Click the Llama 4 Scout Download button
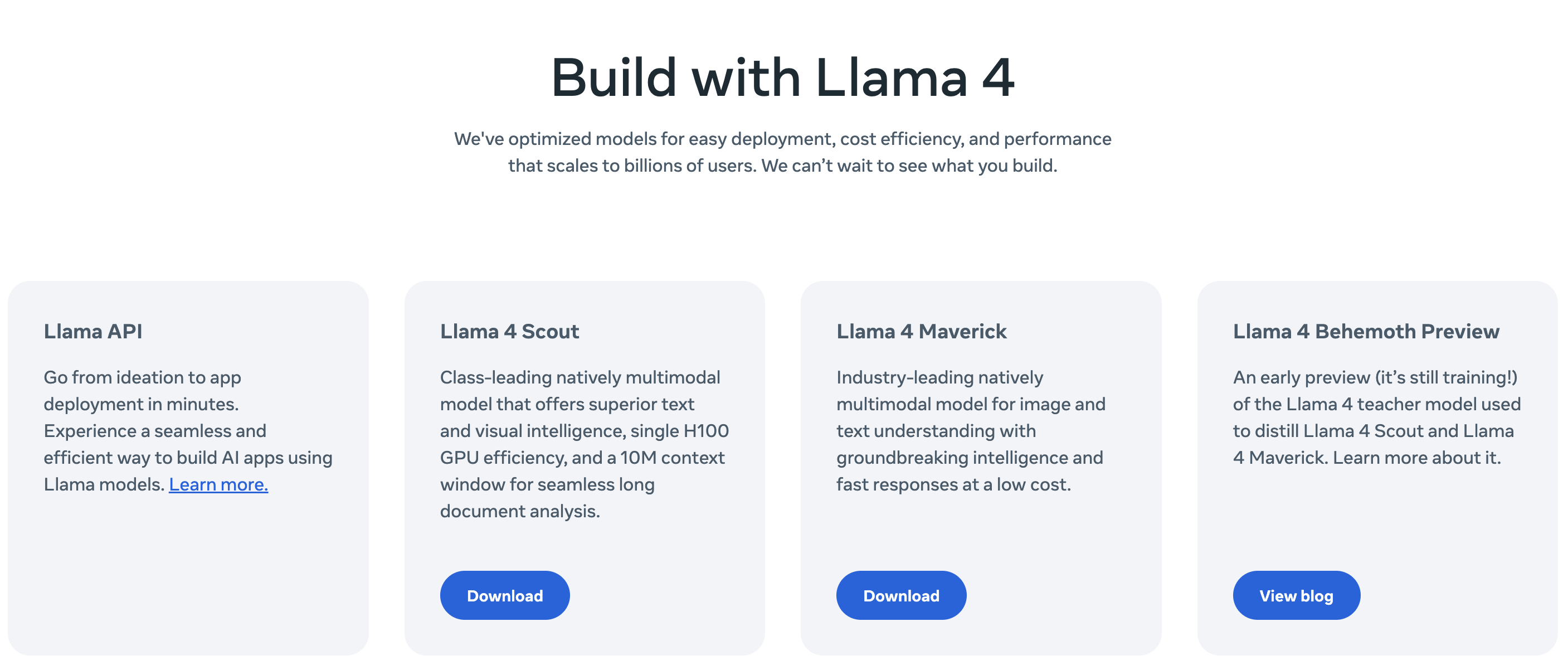1568x670 pixels. (x=505, y=595)
